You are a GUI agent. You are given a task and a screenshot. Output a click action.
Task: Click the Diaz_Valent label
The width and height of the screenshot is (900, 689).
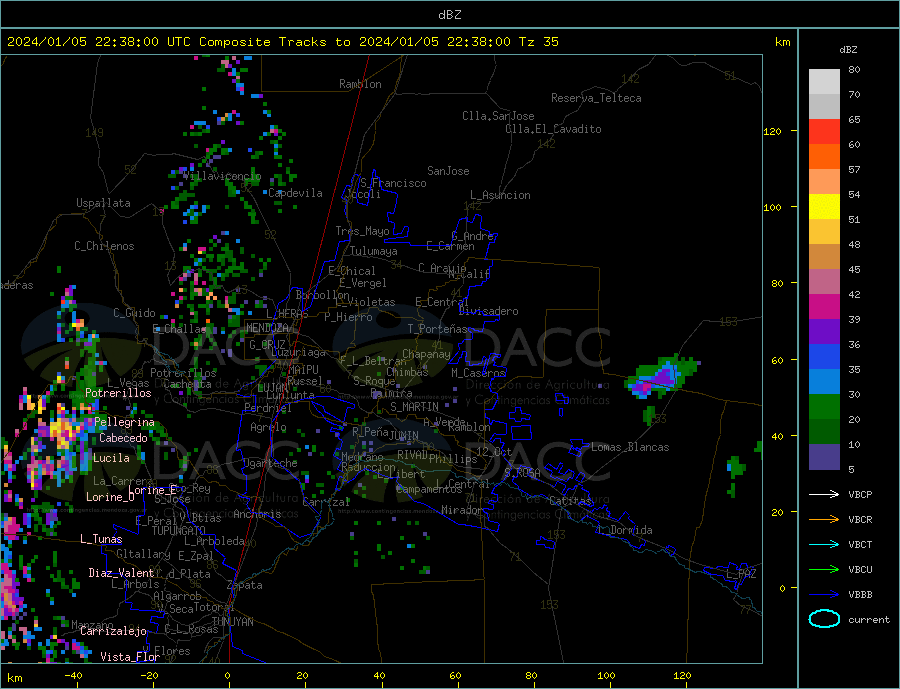coord(121,573)
